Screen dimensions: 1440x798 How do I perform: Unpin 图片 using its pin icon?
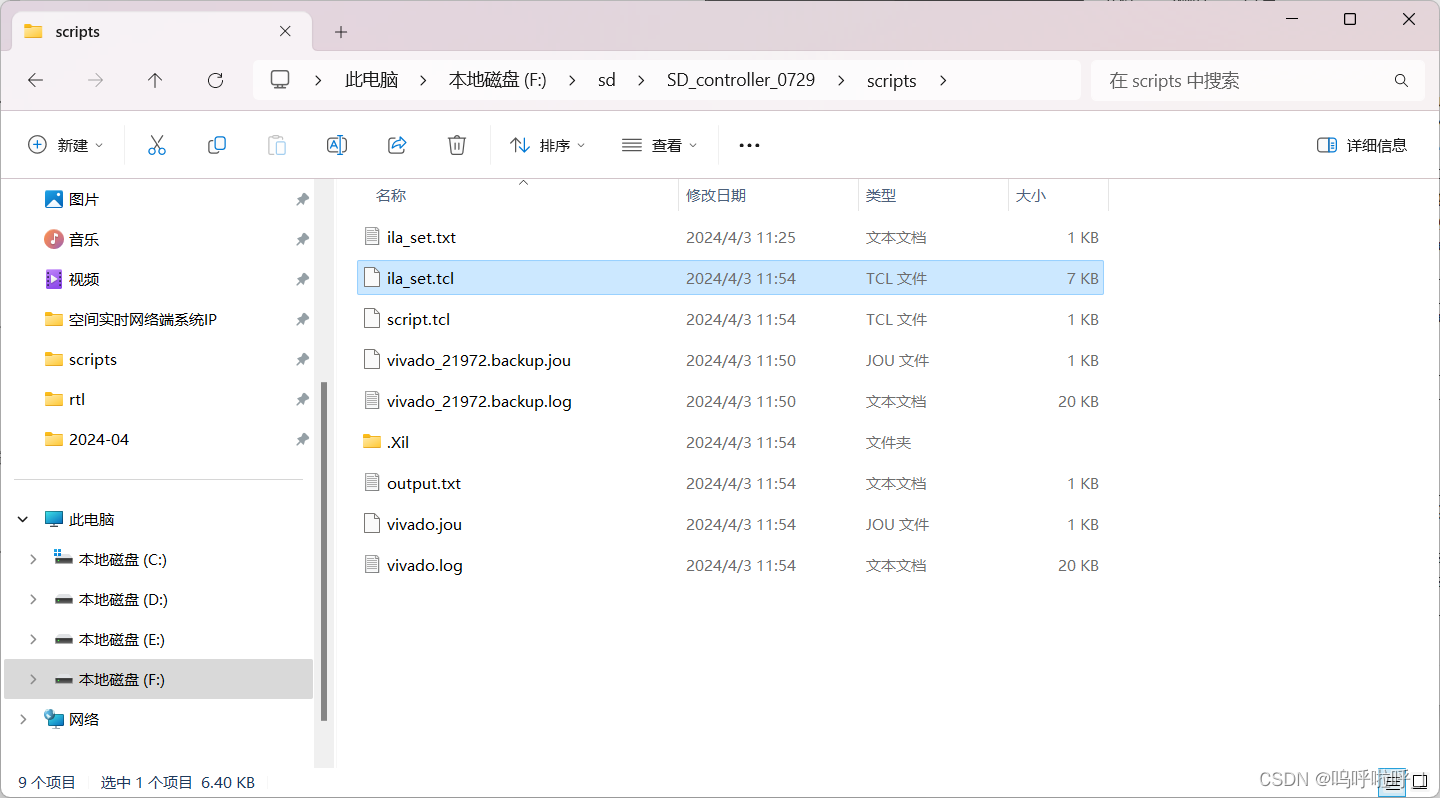coord(302,200)
